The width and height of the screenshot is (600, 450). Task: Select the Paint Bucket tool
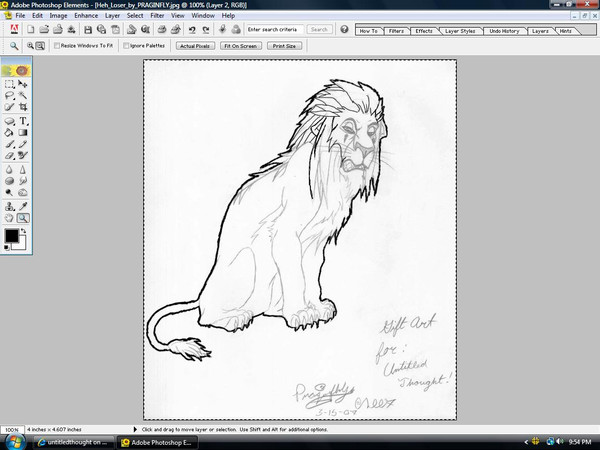point(10,133)
